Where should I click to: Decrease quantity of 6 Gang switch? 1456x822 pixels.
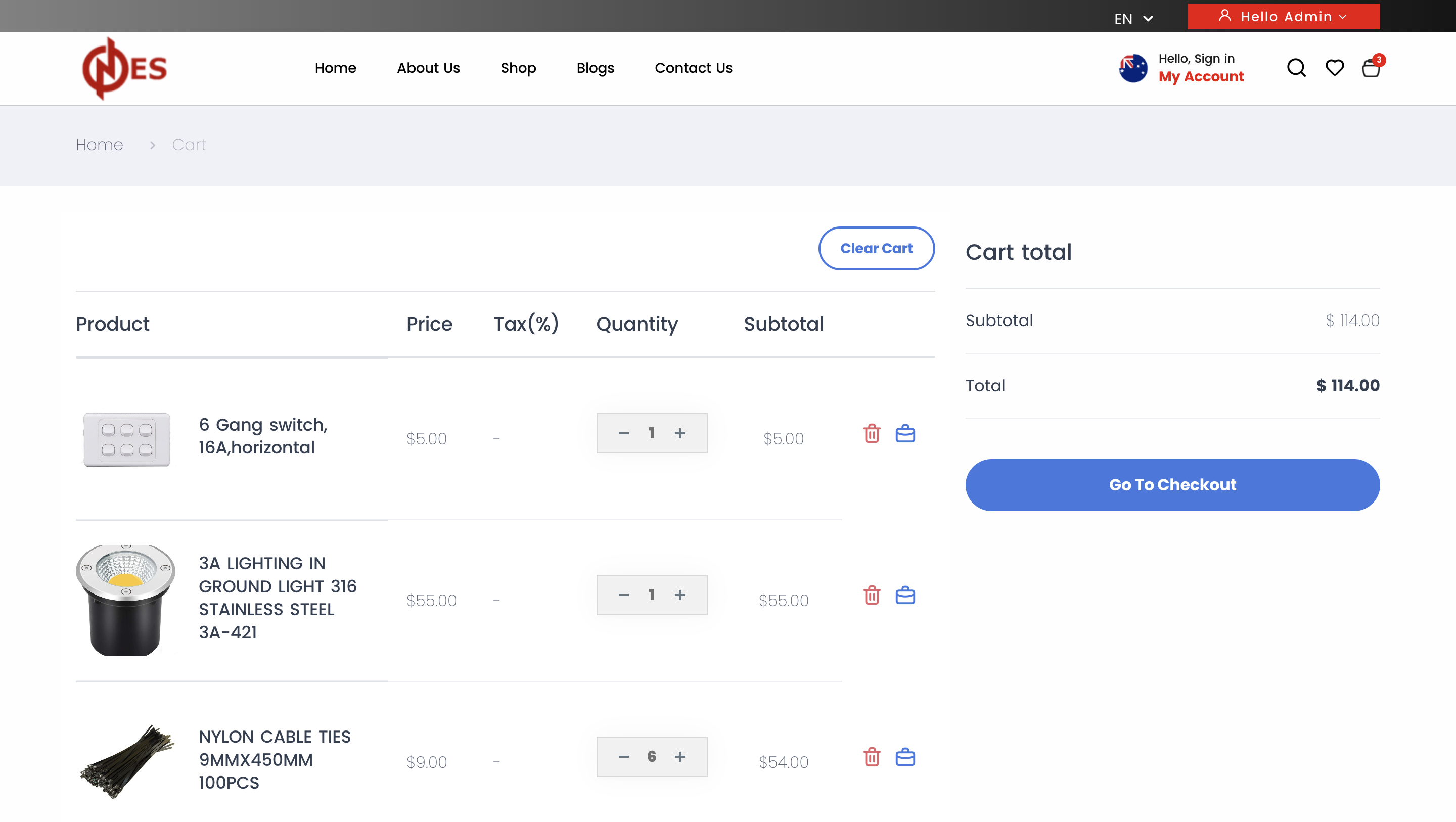623,434
